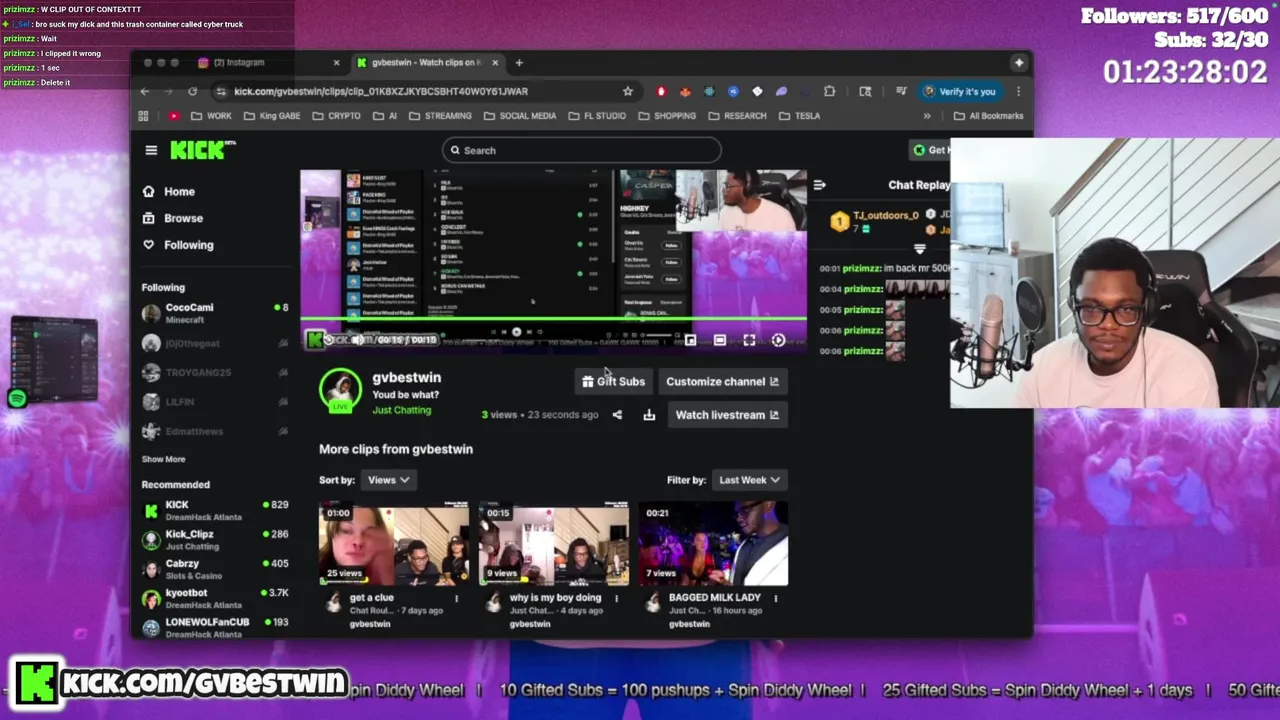This screenshot has width=1280, height=720.
Task: Open CocoCami channel in Following list
Action: 215,313
